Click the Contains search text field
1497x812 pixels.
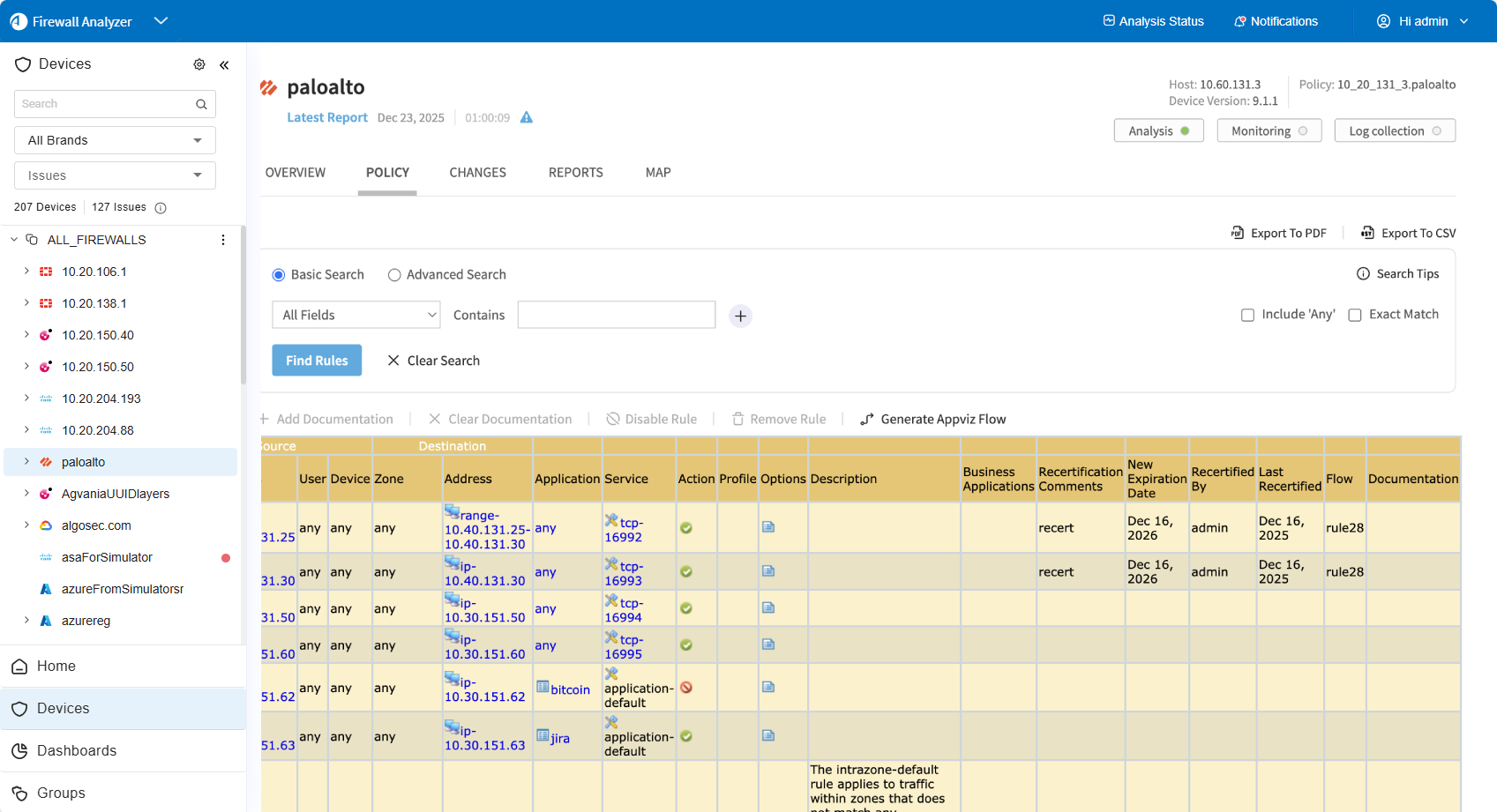click(x=616, y=315)
